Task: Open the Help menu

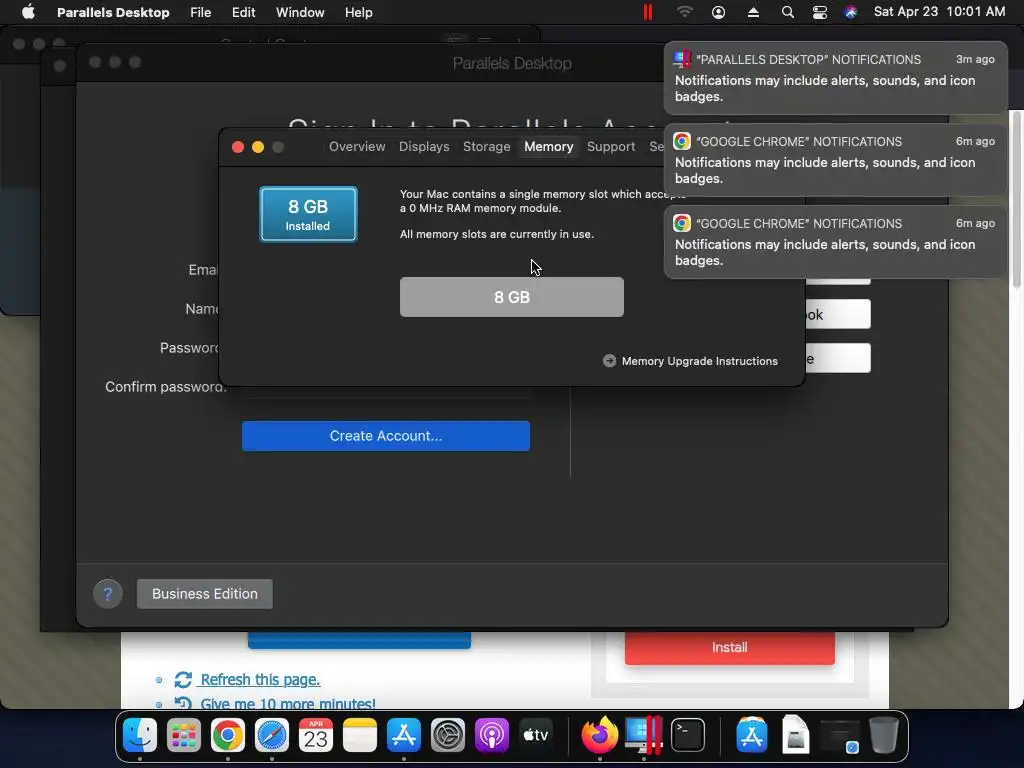Action: 359,12
